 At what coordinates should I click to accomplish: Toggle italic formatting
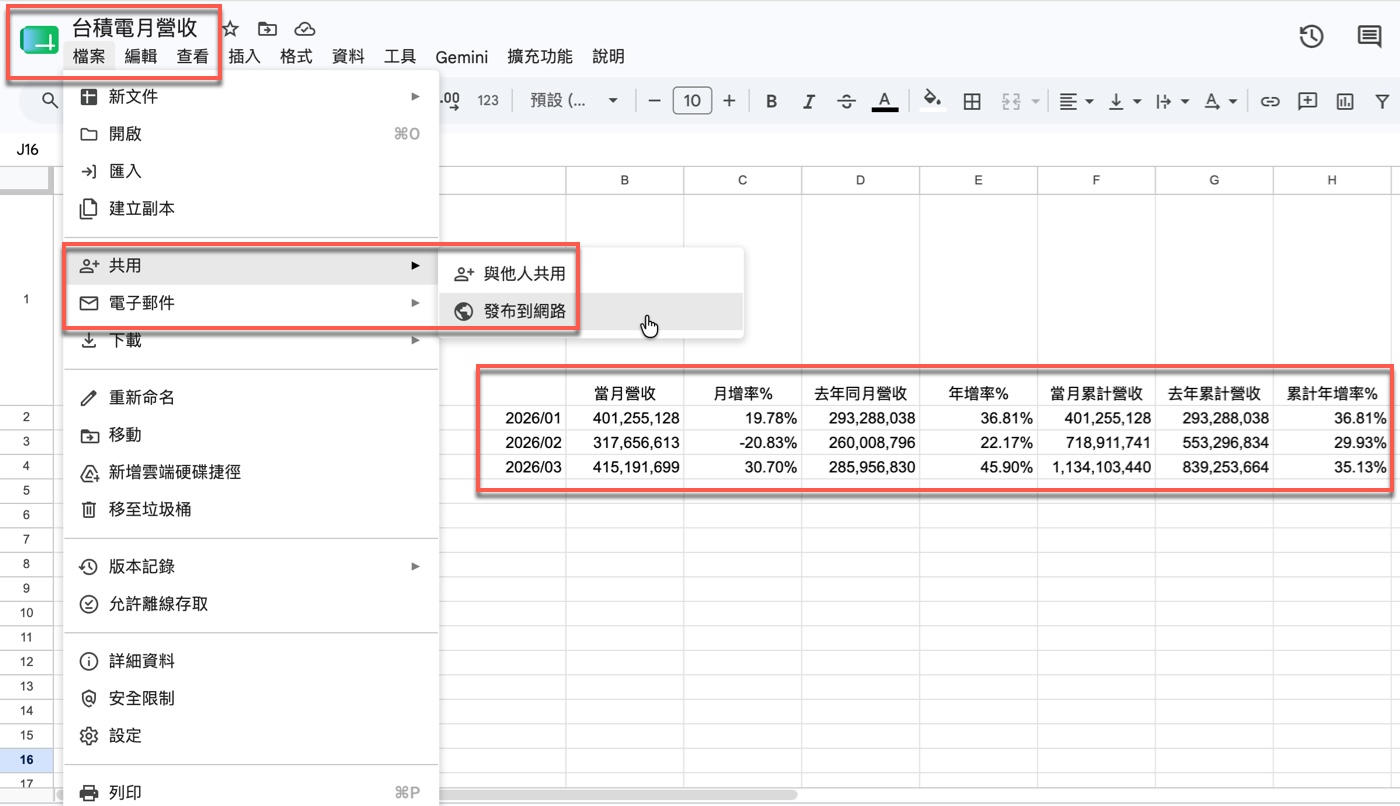809,101
